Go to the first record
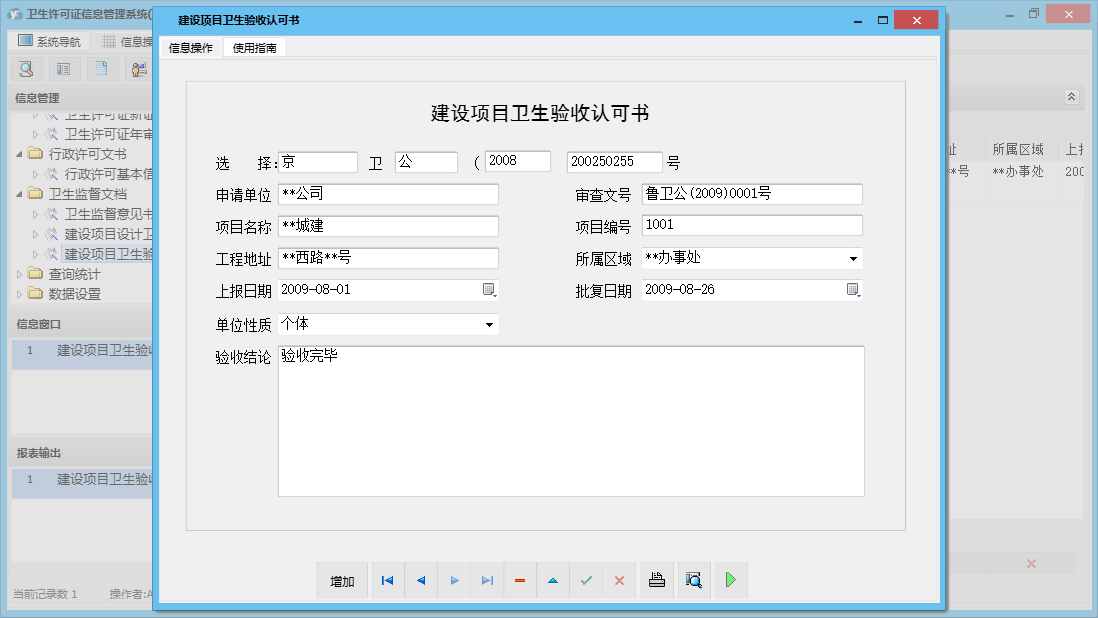The image size is (1098, 618). 387,581
